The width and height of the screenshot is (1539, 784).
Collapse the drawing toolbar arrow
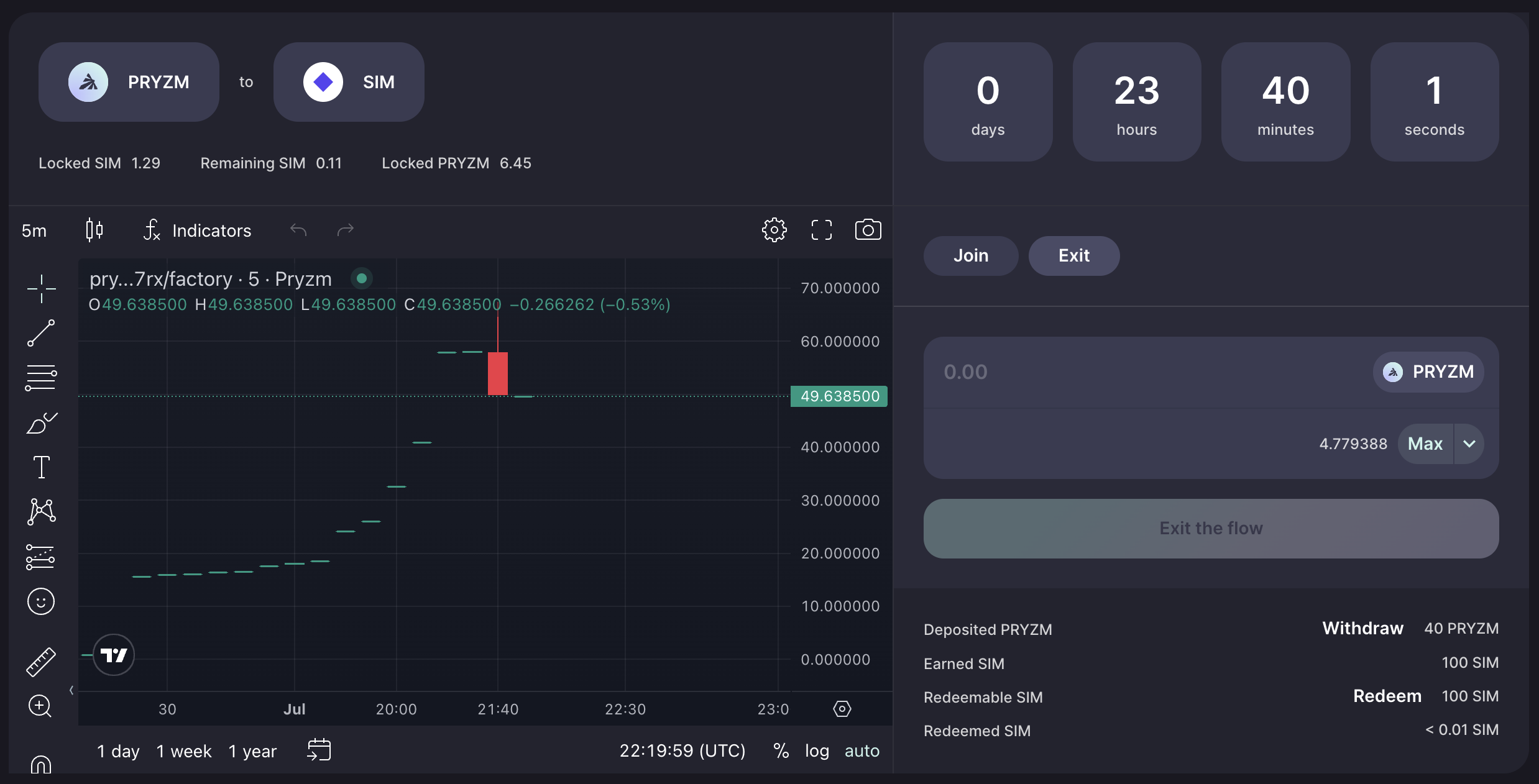(71, 690)
